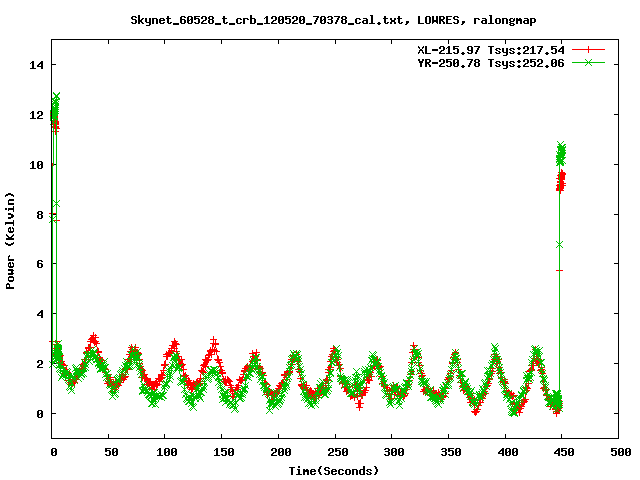
Task: Click the Time(Seconds) x-axis label
Action: click(333, 471)
